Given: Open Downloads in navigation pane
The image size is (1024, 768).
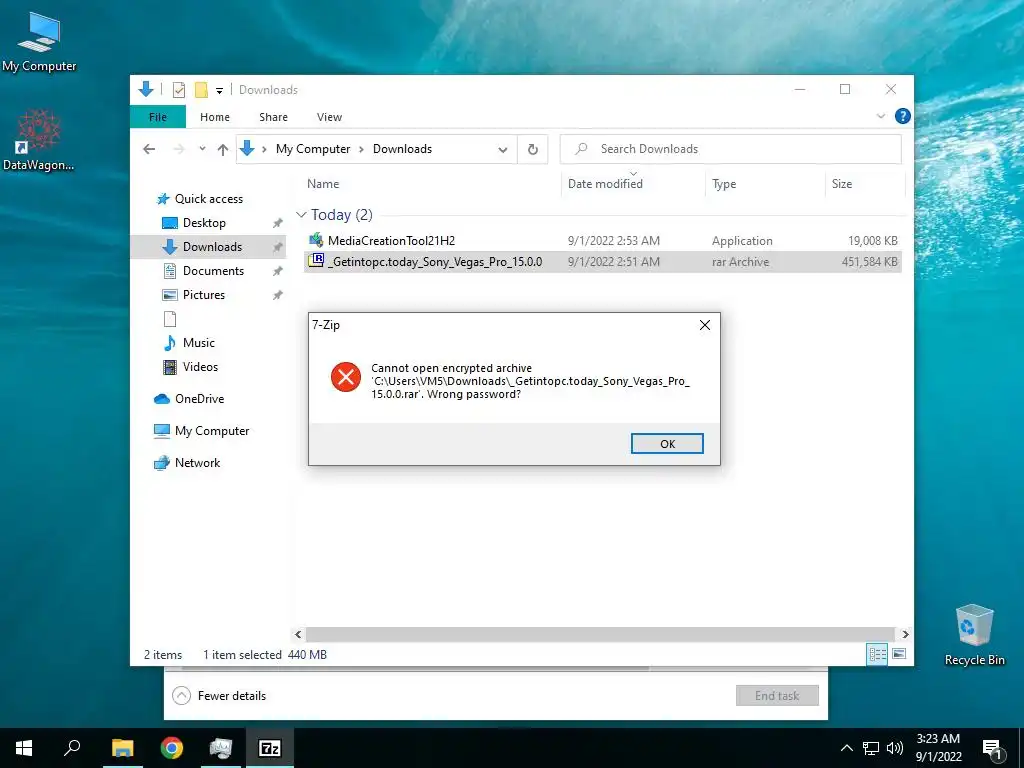Looking at the screenshot, I should (212, 247).
